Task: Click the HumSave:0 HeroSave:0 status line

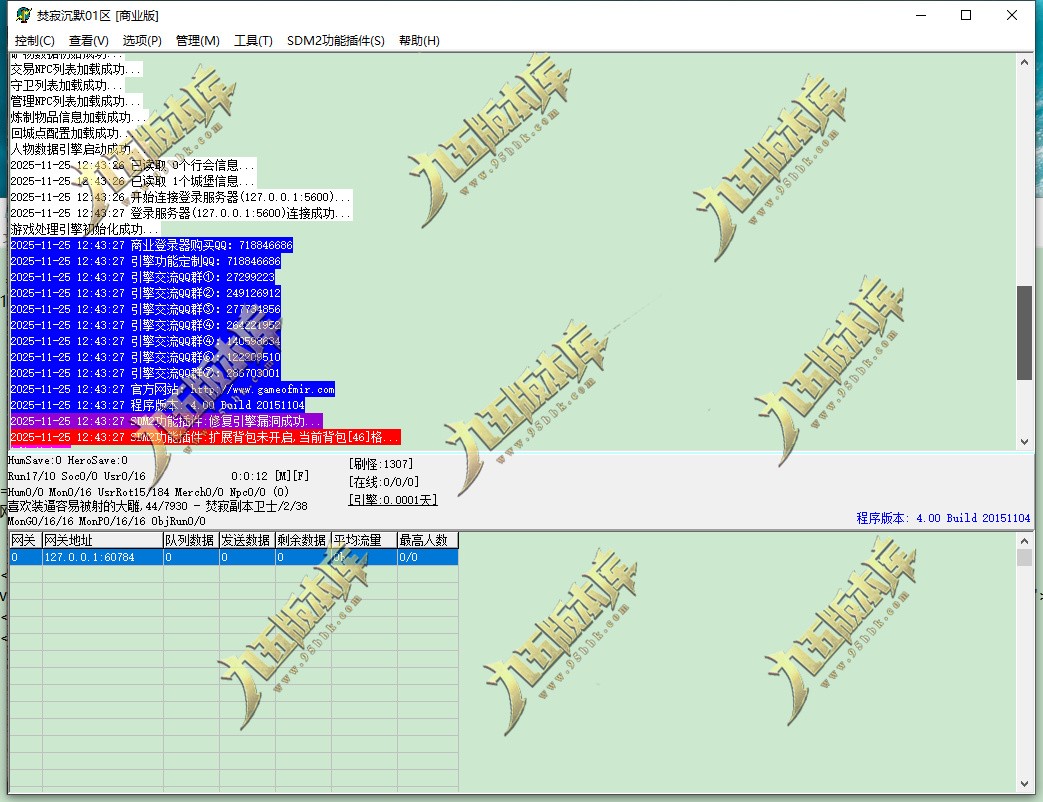Action: click(x=68, y=460)
